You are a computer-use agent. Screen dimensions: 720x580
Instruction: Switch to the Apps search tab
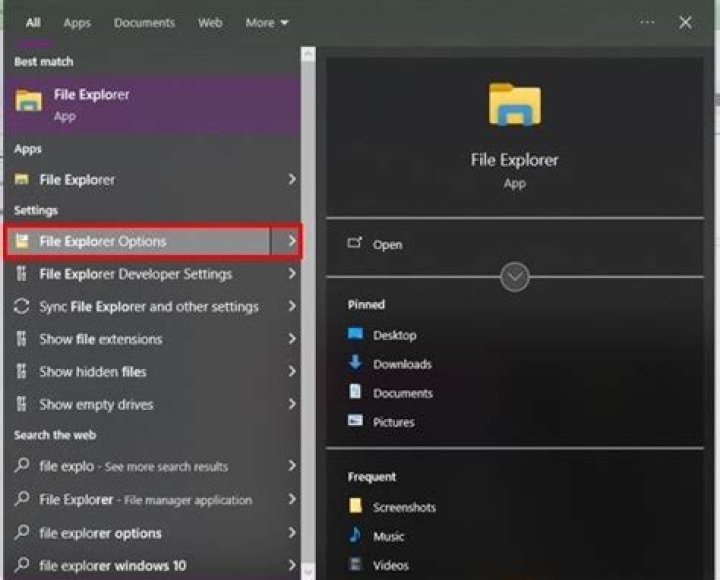click(77, 23)
